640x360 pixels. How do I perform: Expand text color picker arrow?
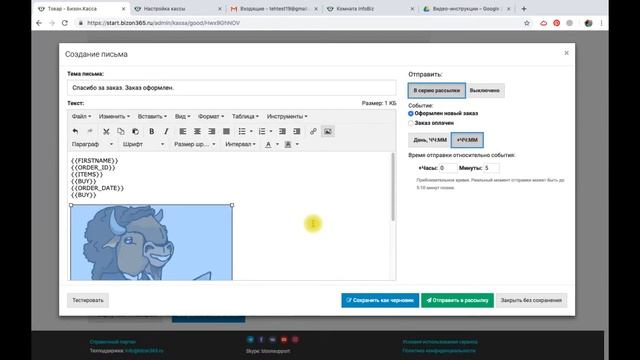278,144
